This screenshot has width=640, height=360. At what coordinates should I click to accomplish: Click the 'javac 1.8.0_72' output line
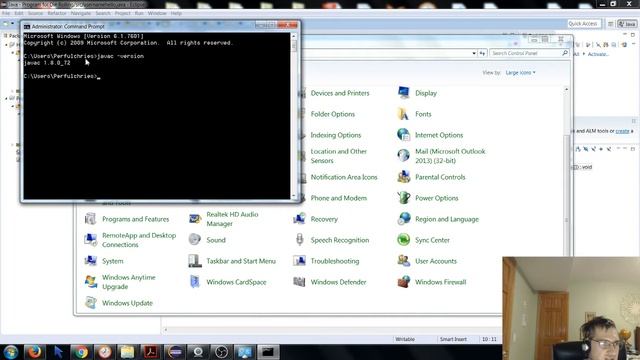coord(47,63)
